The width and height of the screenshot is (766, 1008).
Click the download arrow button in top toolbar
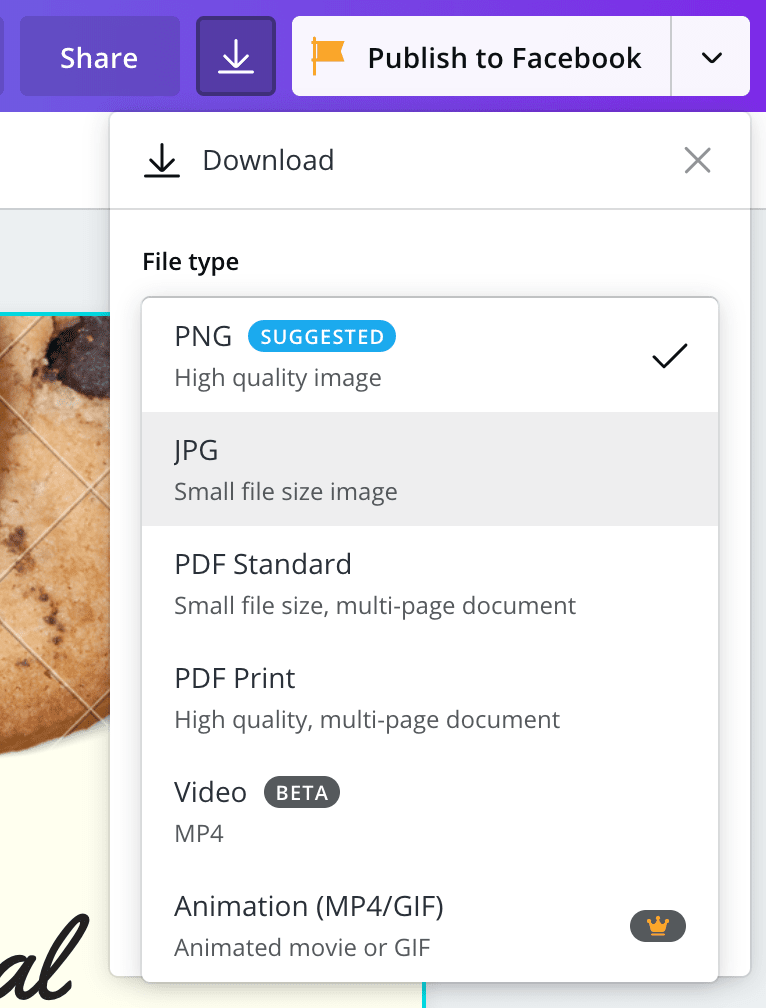coord(236,57)
